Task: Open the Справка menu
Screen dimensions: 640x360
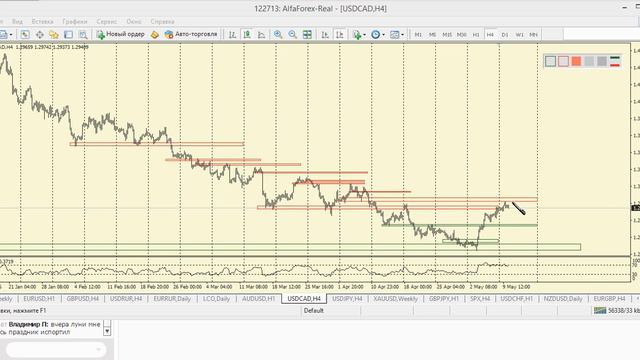Action: pyautogui.click(x=162, y=21)
